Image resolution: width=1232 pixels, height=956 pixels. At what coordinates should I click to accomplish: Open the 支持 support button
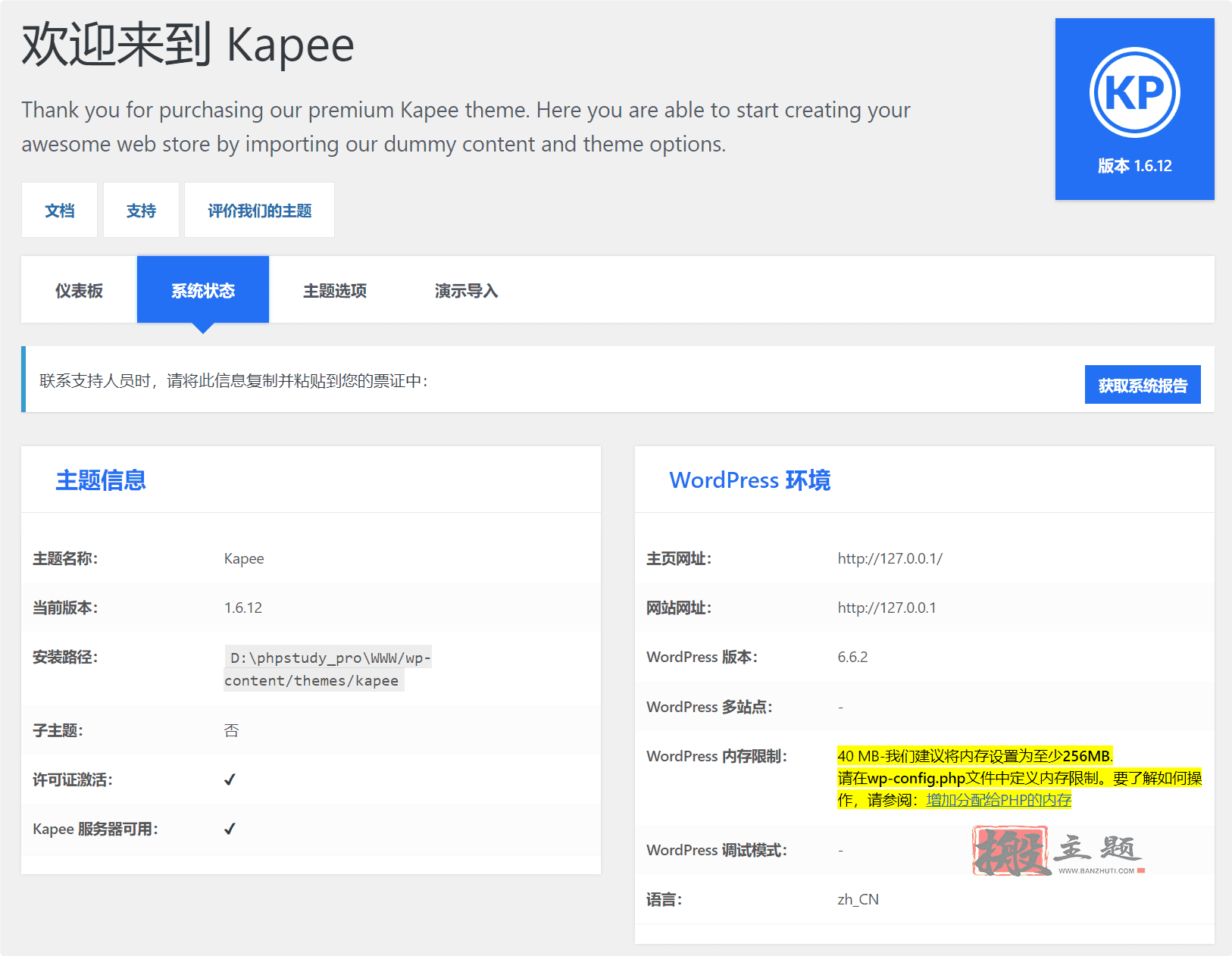(141, 211)
